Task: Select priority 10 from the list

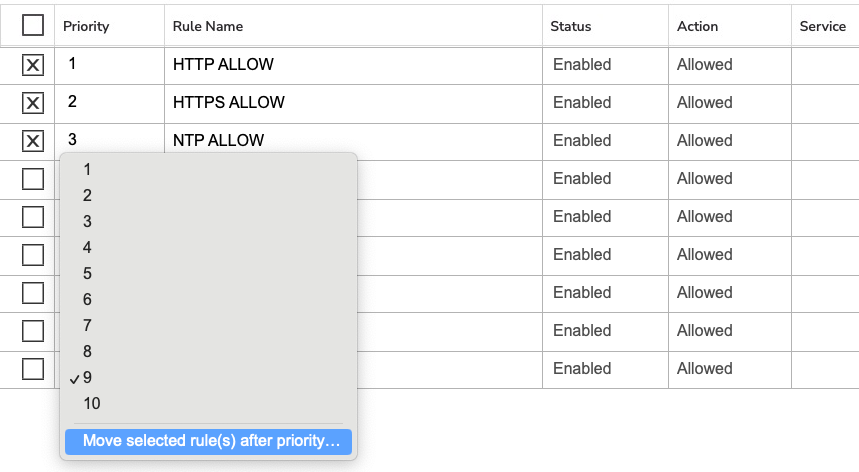Action: coord(208,404)
